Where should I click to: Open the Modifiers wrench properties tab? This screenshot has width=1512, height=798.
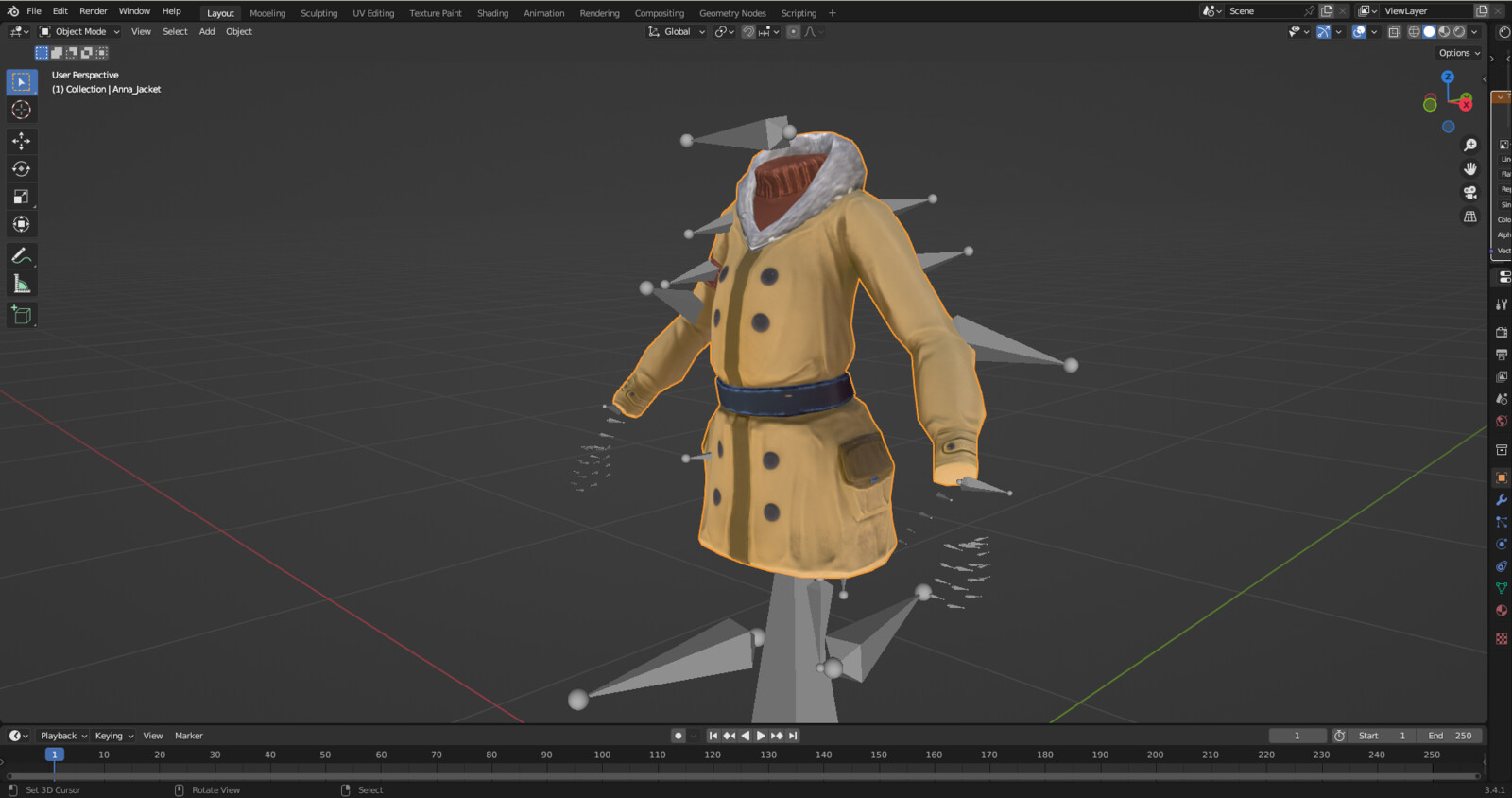click(1502, 500)
